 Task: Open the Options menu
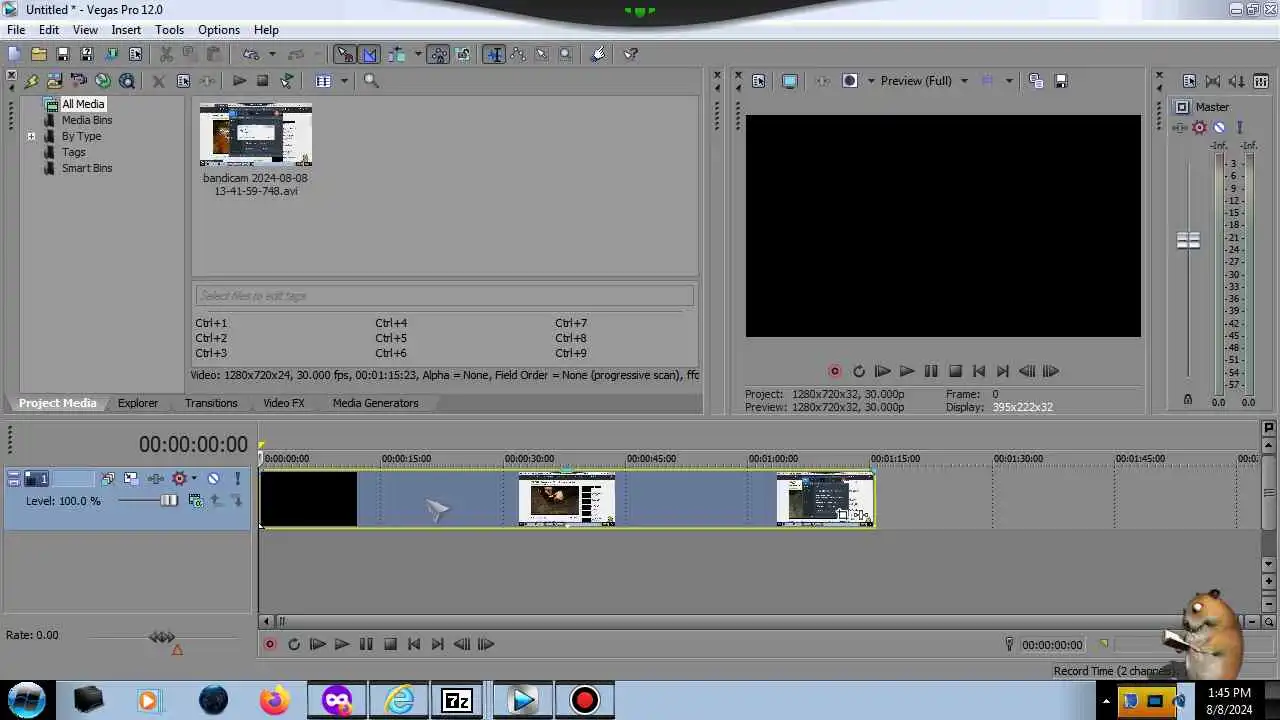tap(219, 30)
